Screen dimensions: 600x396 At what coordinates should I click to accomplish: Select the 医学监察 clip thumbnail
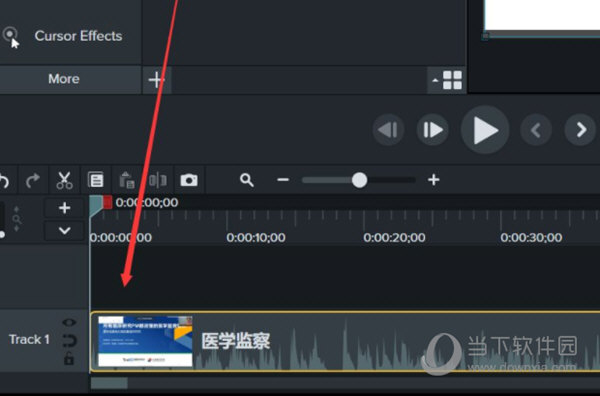pos(145,341)
